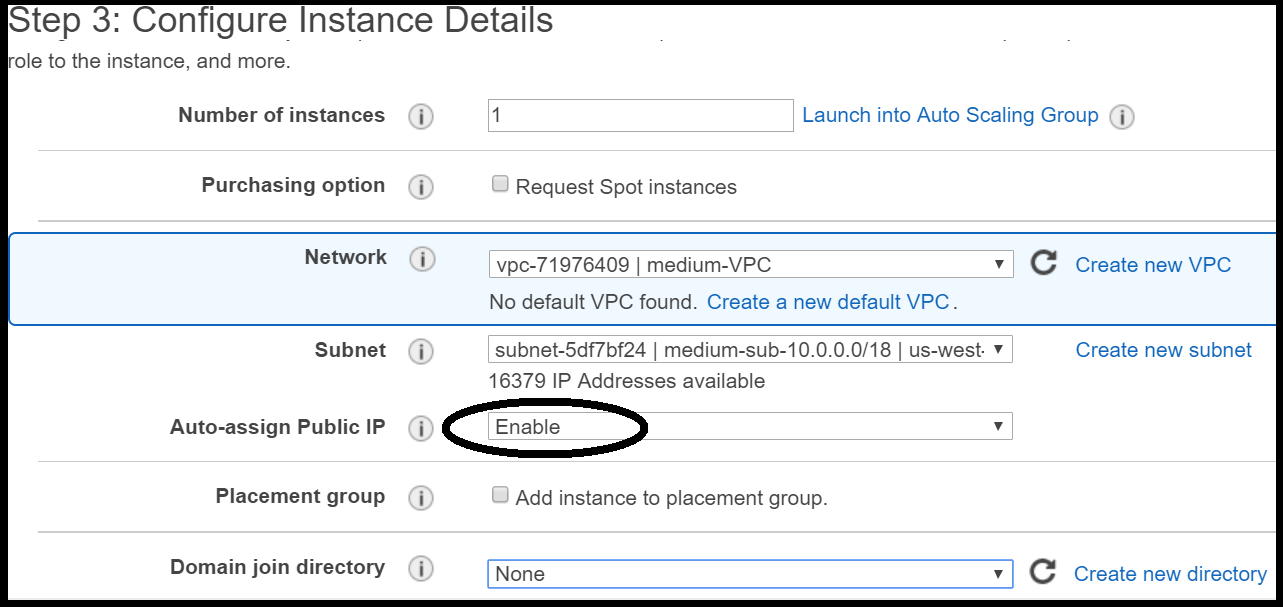Show info for Auto-assign Public IP
The width and height of the screenshot is (1283, 607).
pos(421,429)
